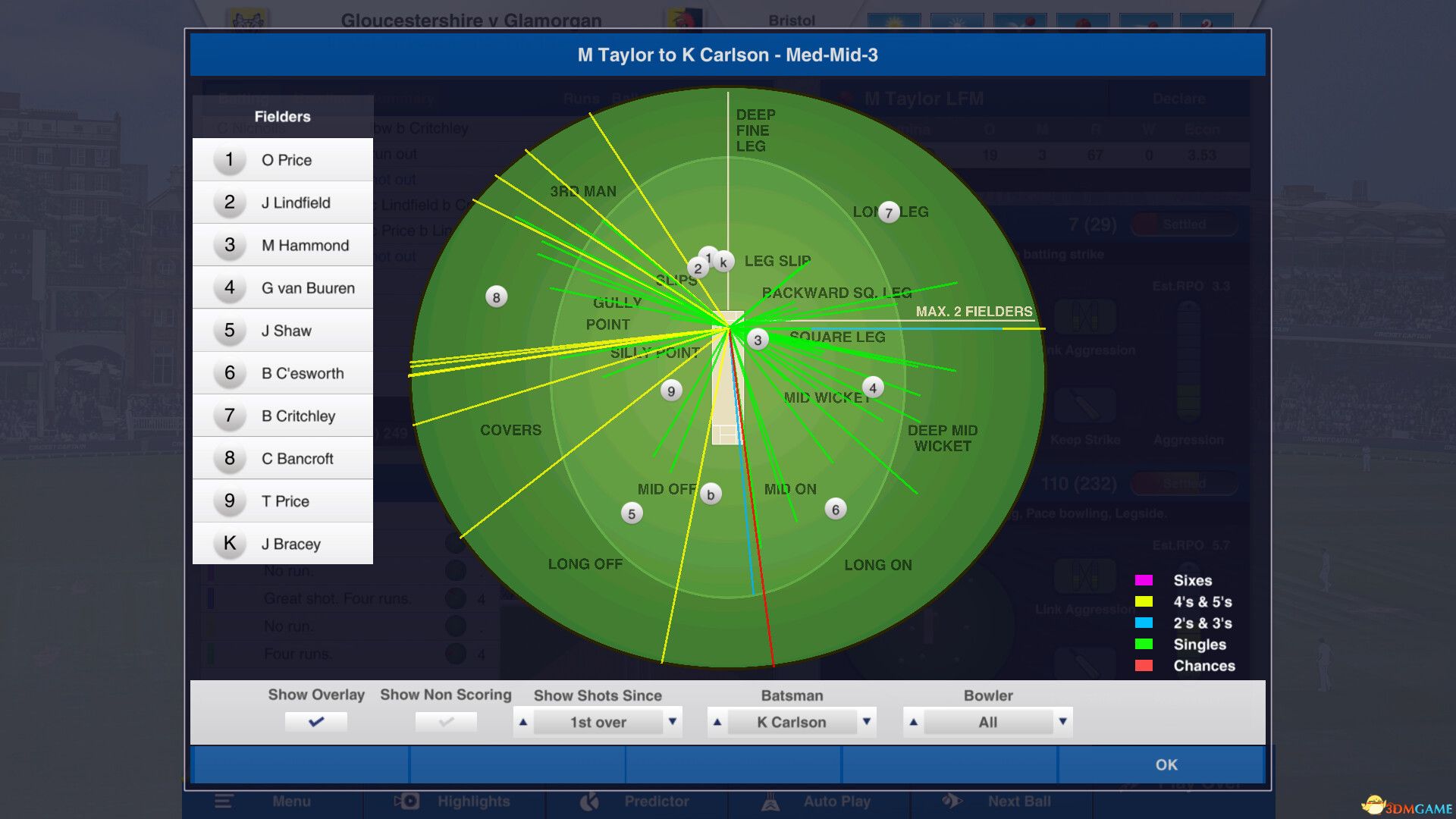Click the Predictor pie-chart icon

[x=590, y=801]
